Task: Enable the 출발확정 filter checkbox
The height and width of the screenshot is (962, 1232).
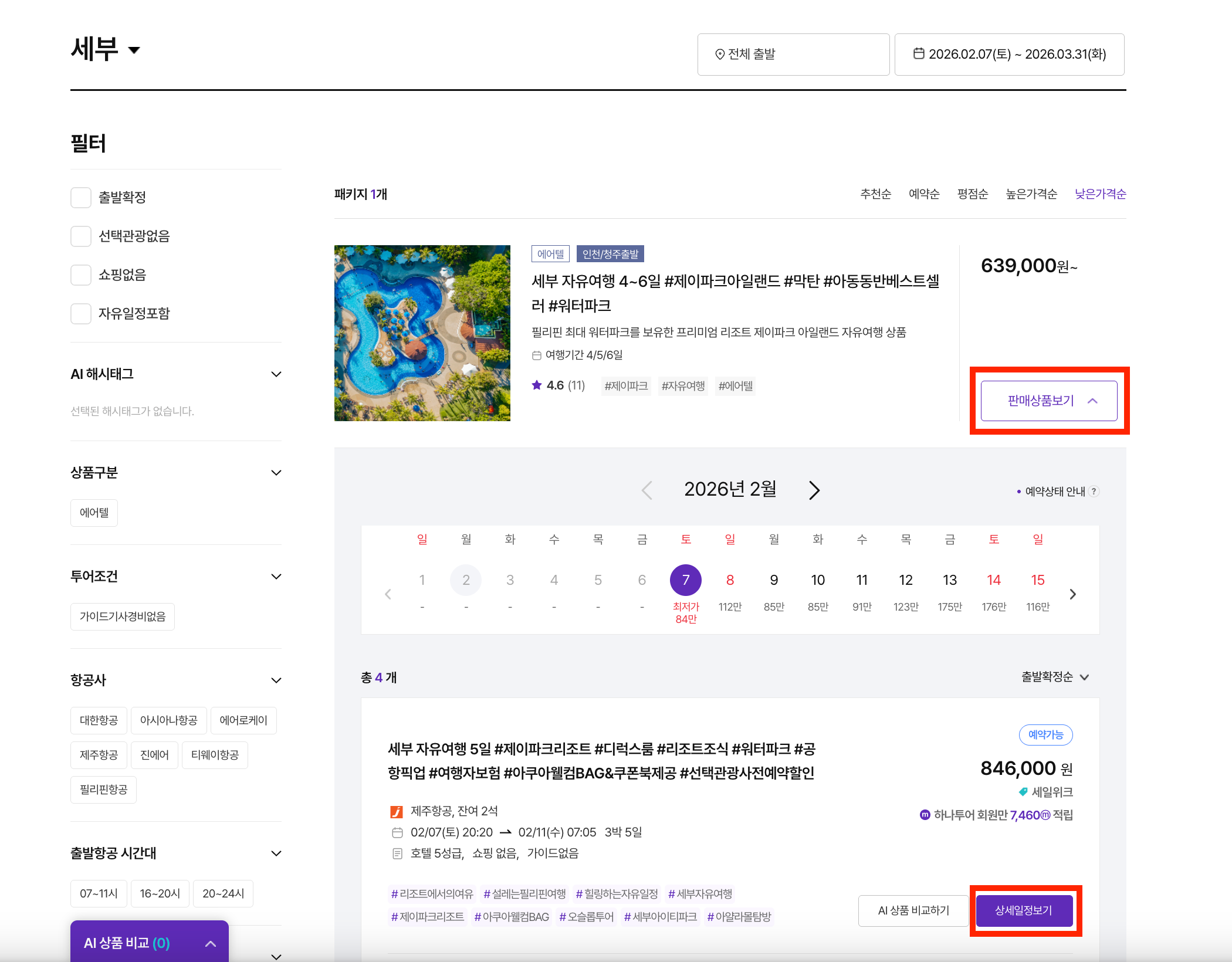Action: click(81, 198)
